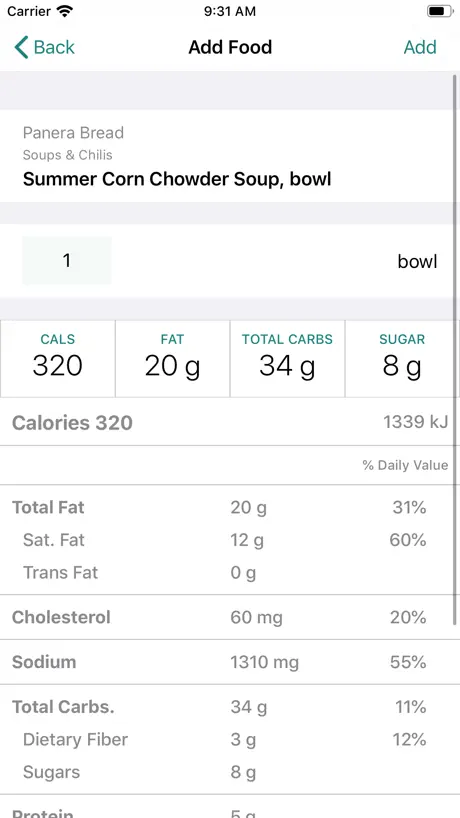Viewport: 460px width, 818px height.
Task: Edit the serving quantity field showing 1
Action: pos(67,260)
